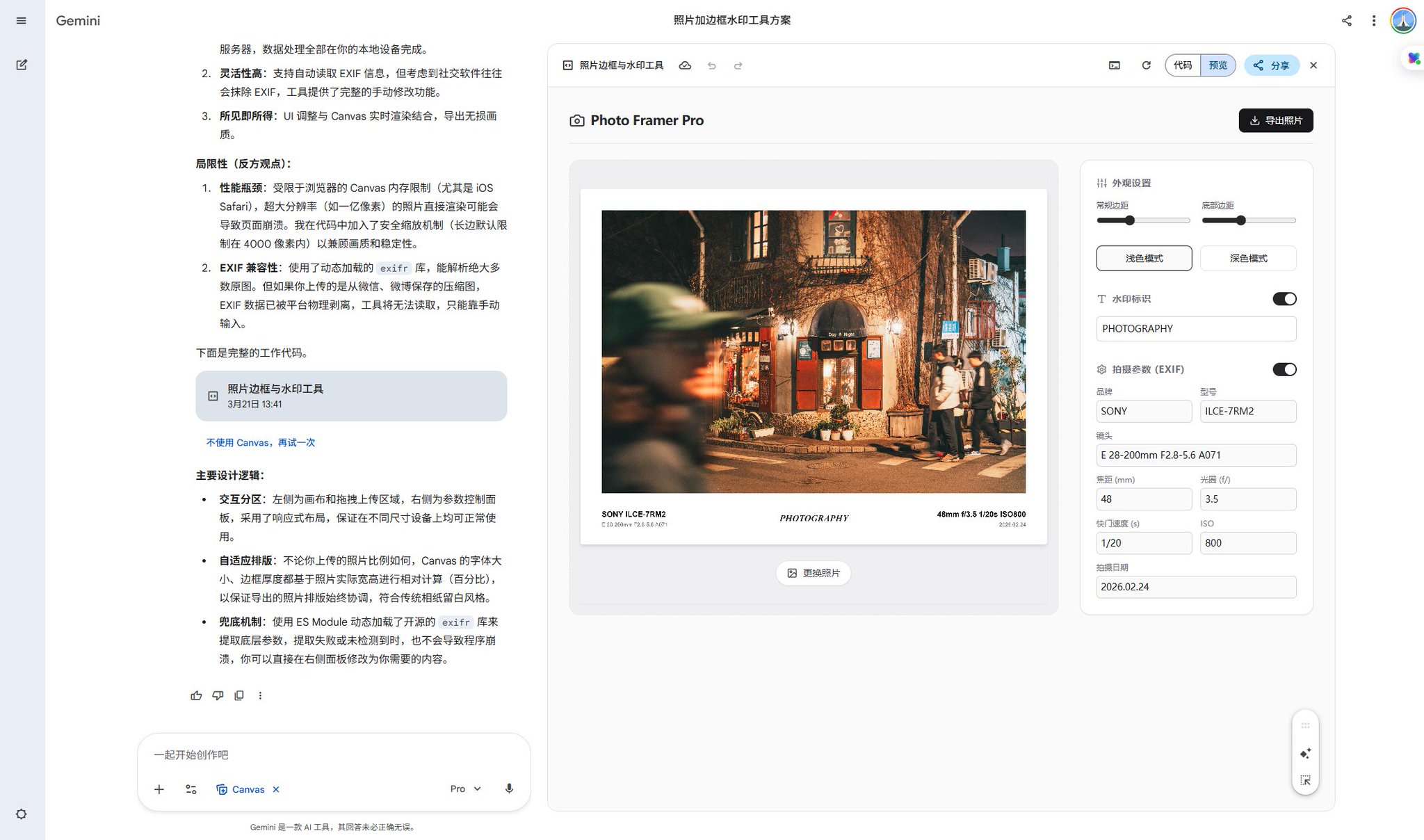Image resolution: width=1424 pixels, height=840 pixels.
Task: Click the conversation title 照片加边框水印工具方案
Action: click(x=732, y=20)
